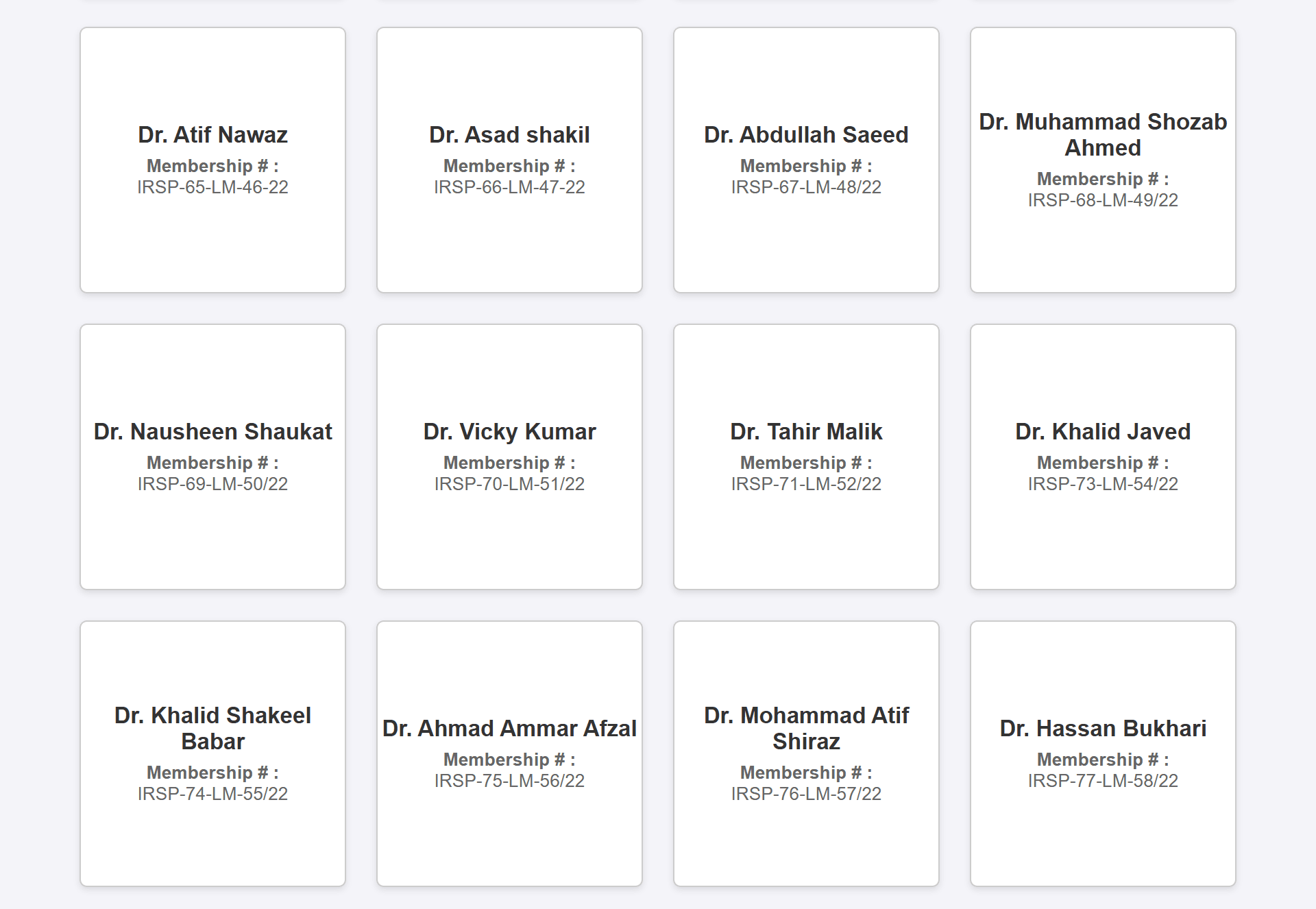
Task: Select Dr. Ahmad Ammar Afzal name
Action: [x=509, y=729]
